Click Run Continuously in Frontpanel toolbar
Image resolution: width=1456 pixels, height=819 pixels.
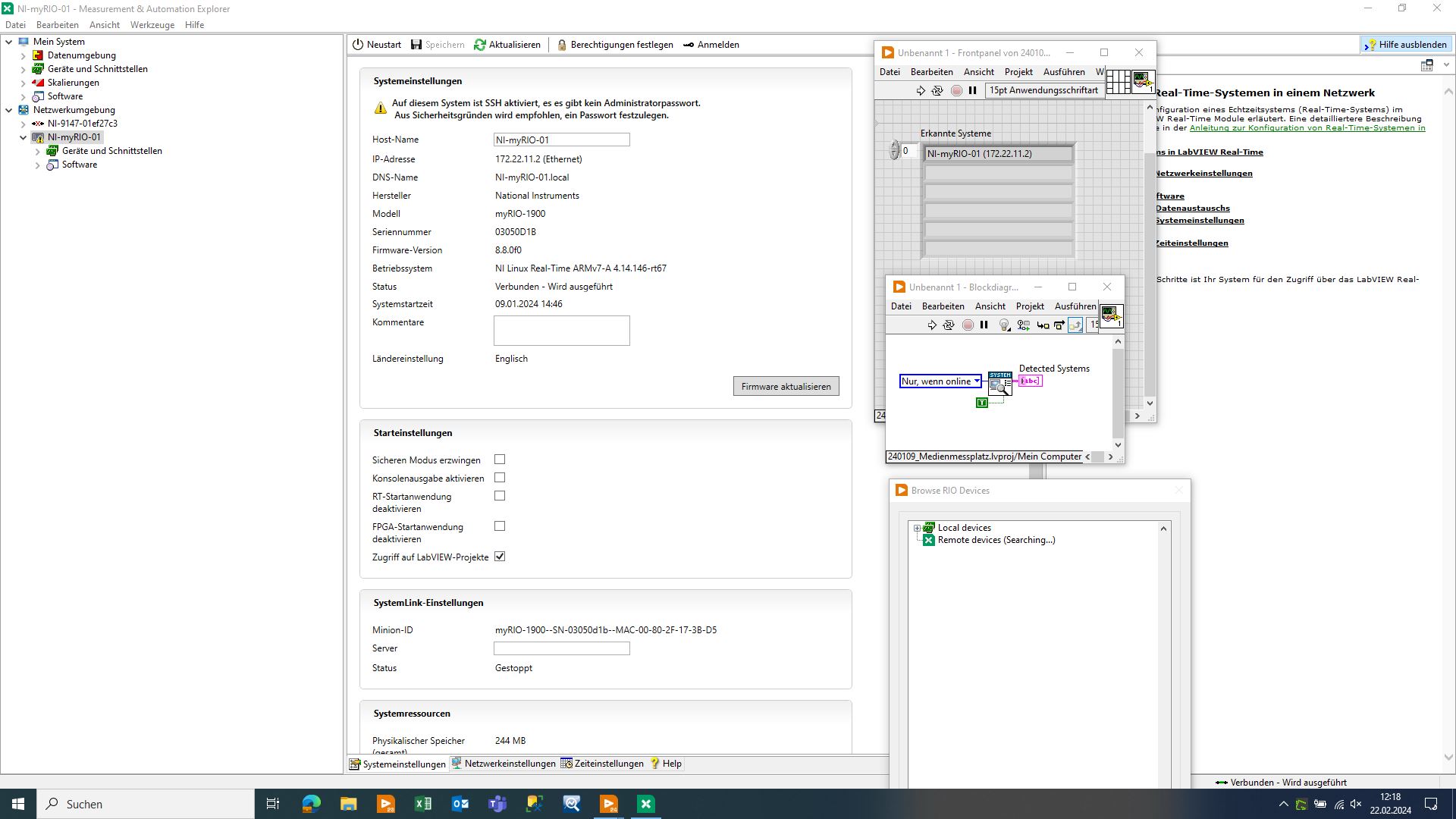937,91
